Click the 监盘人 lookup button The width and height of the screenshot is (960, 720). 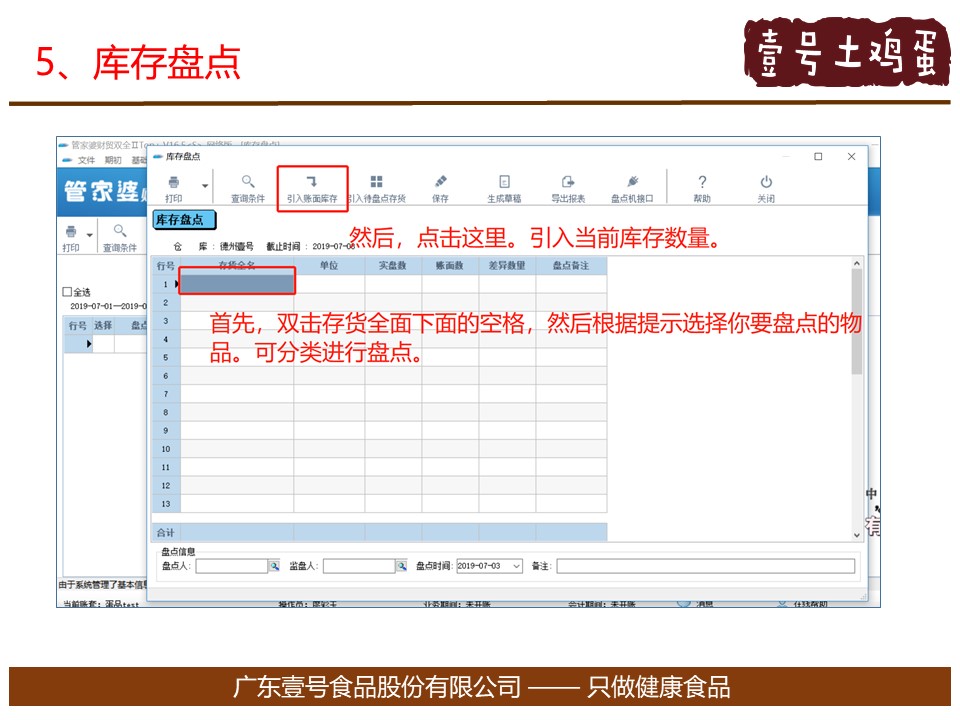click(x=402, y=566)
